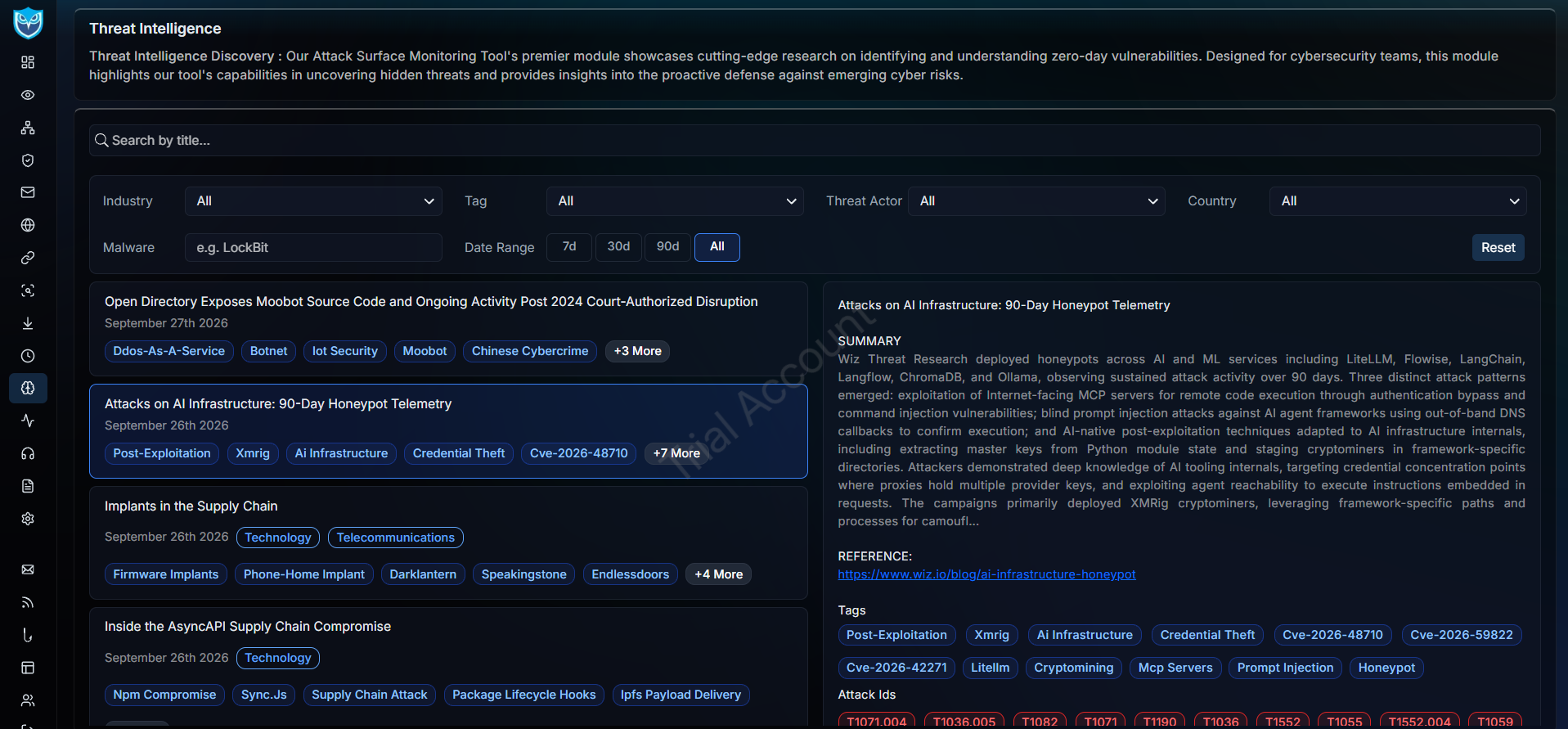
Task: Click the Speakingstone tag
Action: click(x=524, y=574)
